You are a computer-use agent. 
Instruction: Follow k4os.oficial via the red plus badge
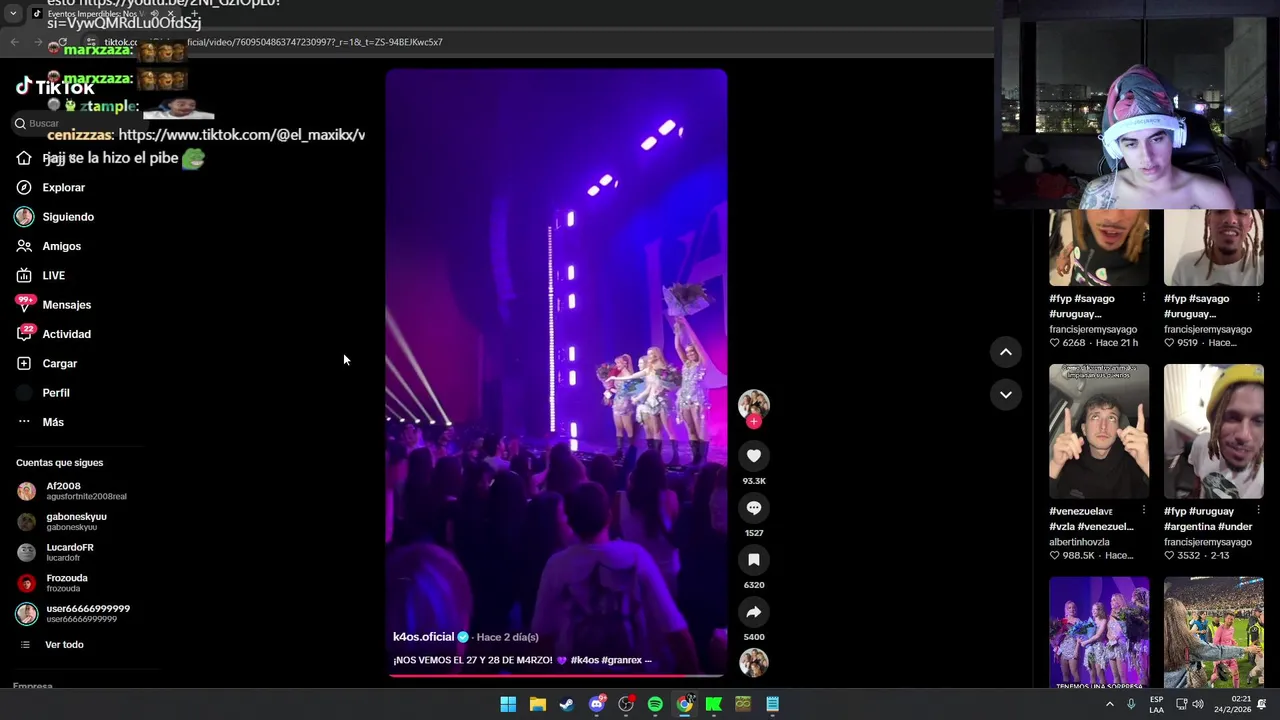pyautogui.click(x=754, y=422)
